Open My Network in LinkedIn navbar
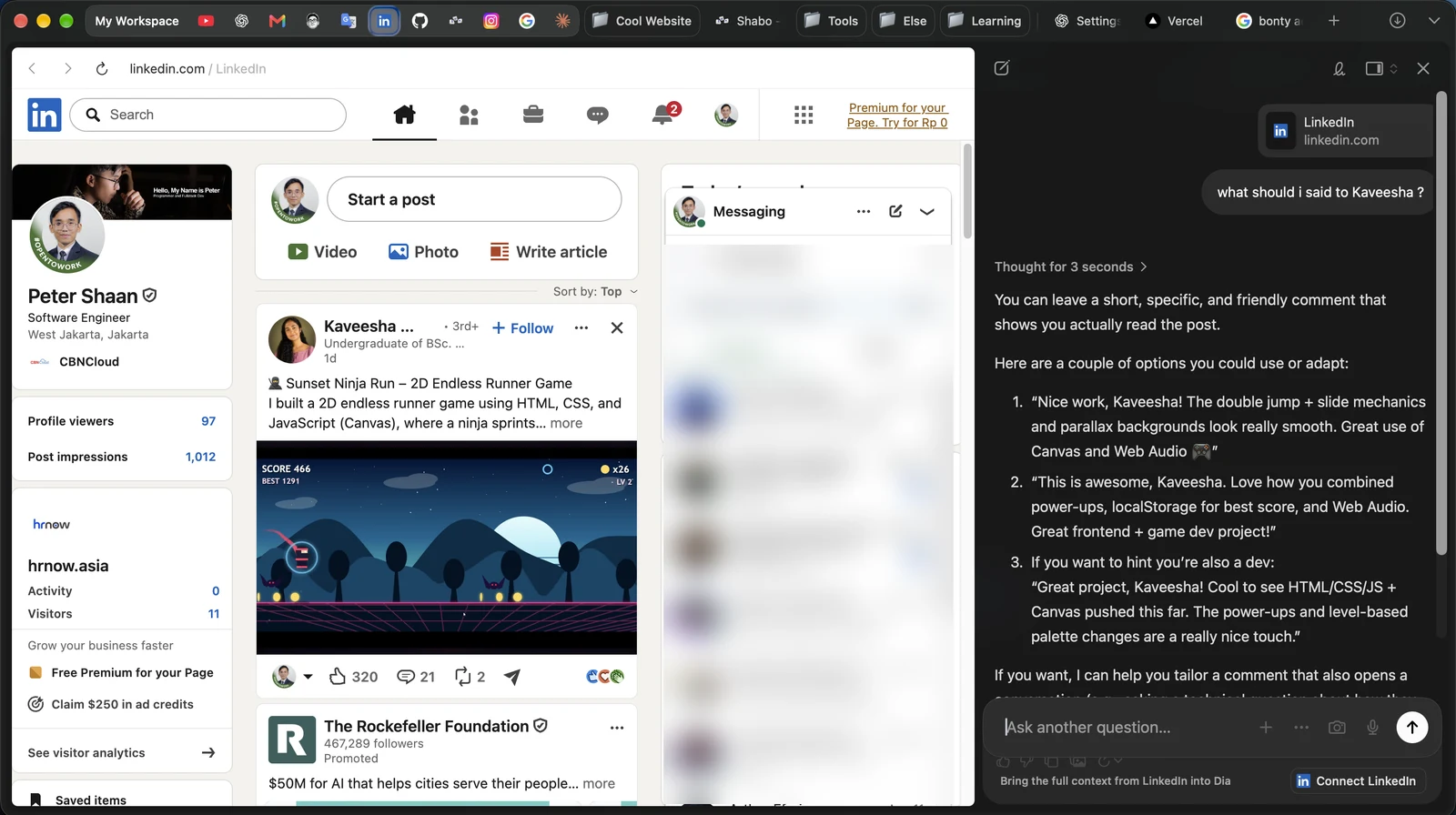This screenshot has width=1456, height=815. pos(469,115)
